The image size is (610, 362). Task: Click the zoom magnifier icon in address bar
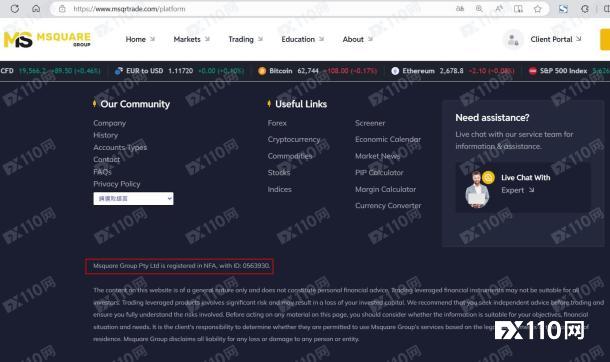(479, 9)
